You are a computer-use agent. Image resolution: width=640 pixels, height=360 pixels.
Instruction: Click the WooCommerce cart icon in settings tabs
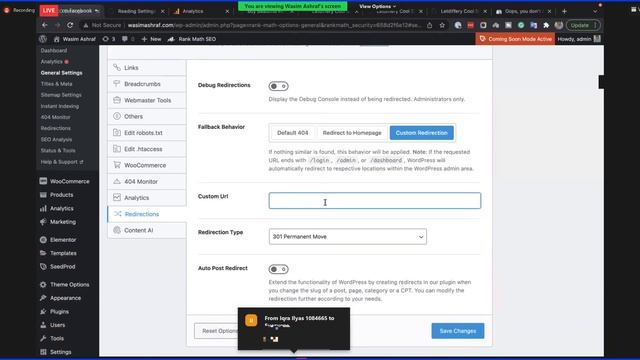[117, 165]
